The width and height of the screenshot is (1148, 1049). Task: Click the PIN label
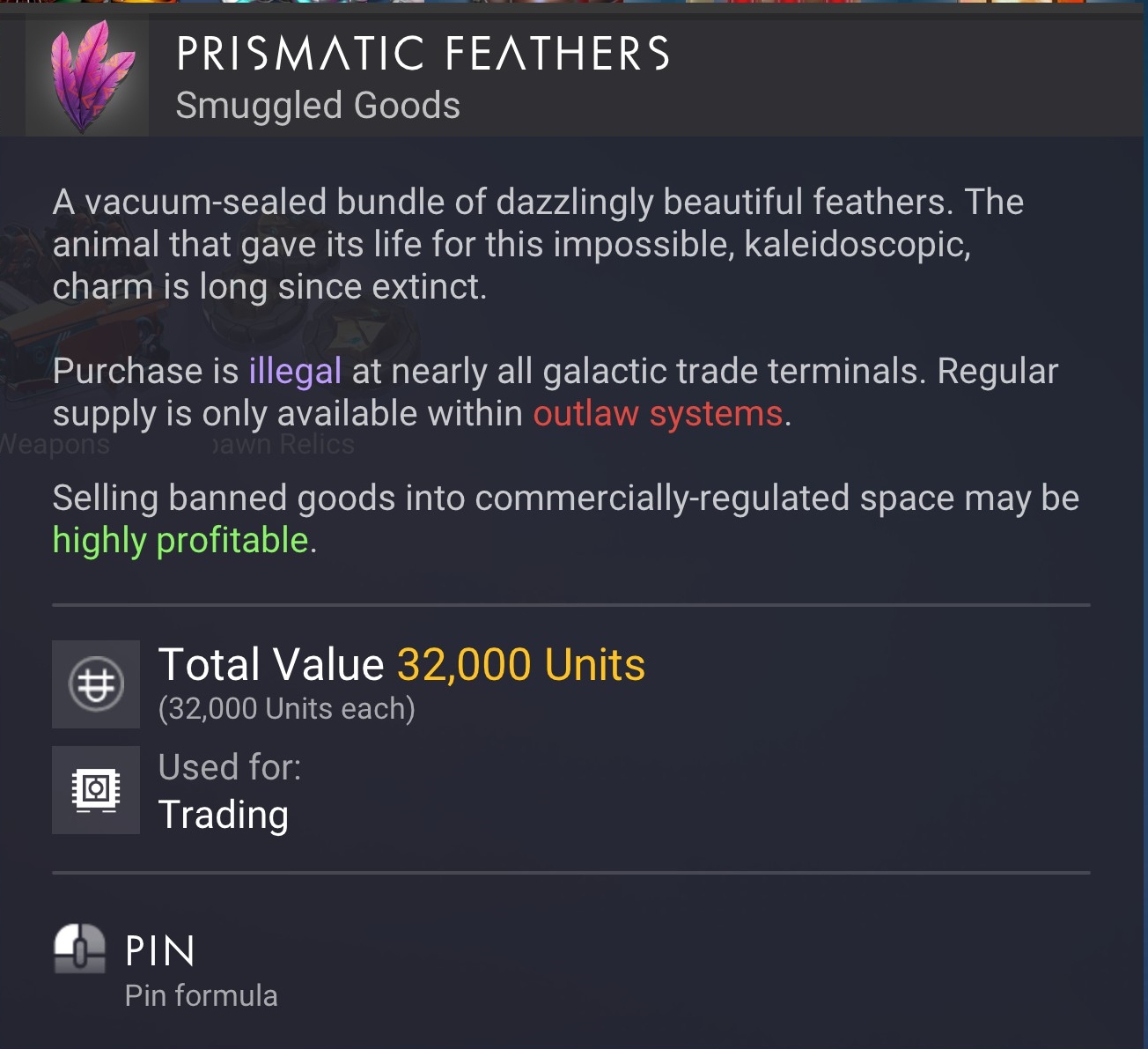(160, 951)
